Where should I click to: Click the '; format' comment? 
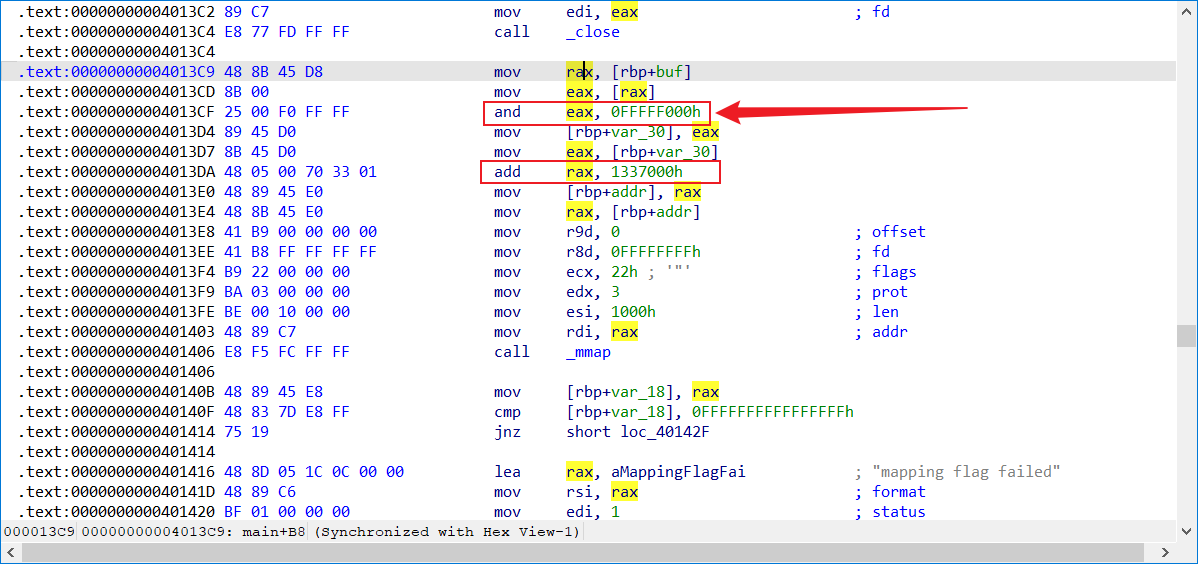point(890,491)
